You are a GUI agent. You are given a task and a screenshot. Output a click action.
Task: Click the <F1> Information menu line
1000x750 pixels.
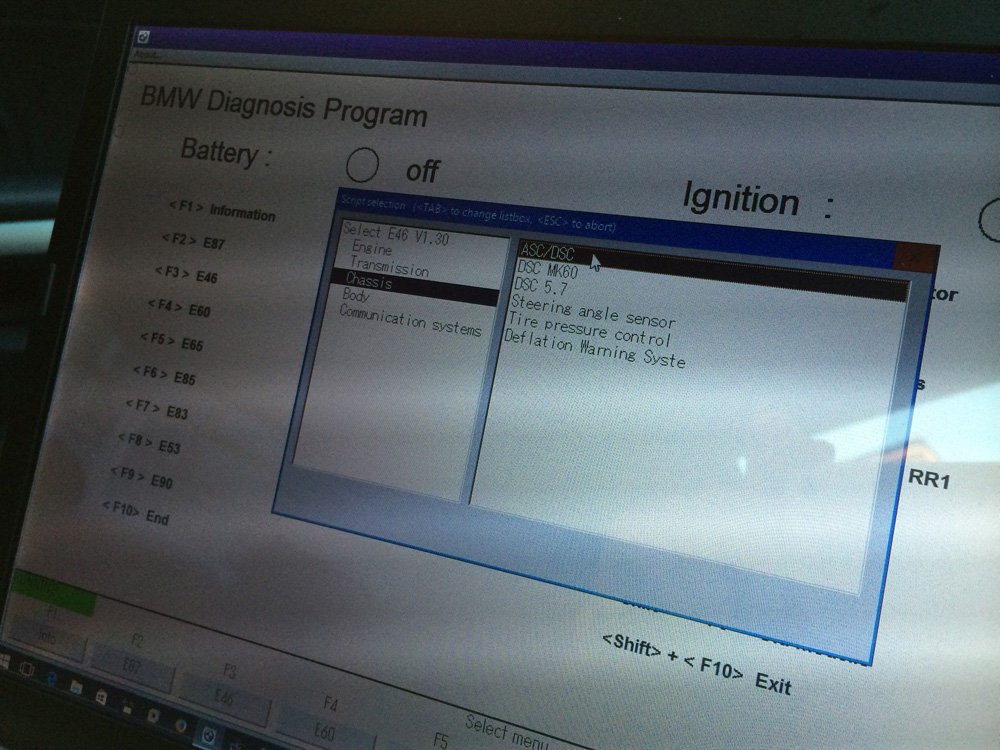[221, 210]
